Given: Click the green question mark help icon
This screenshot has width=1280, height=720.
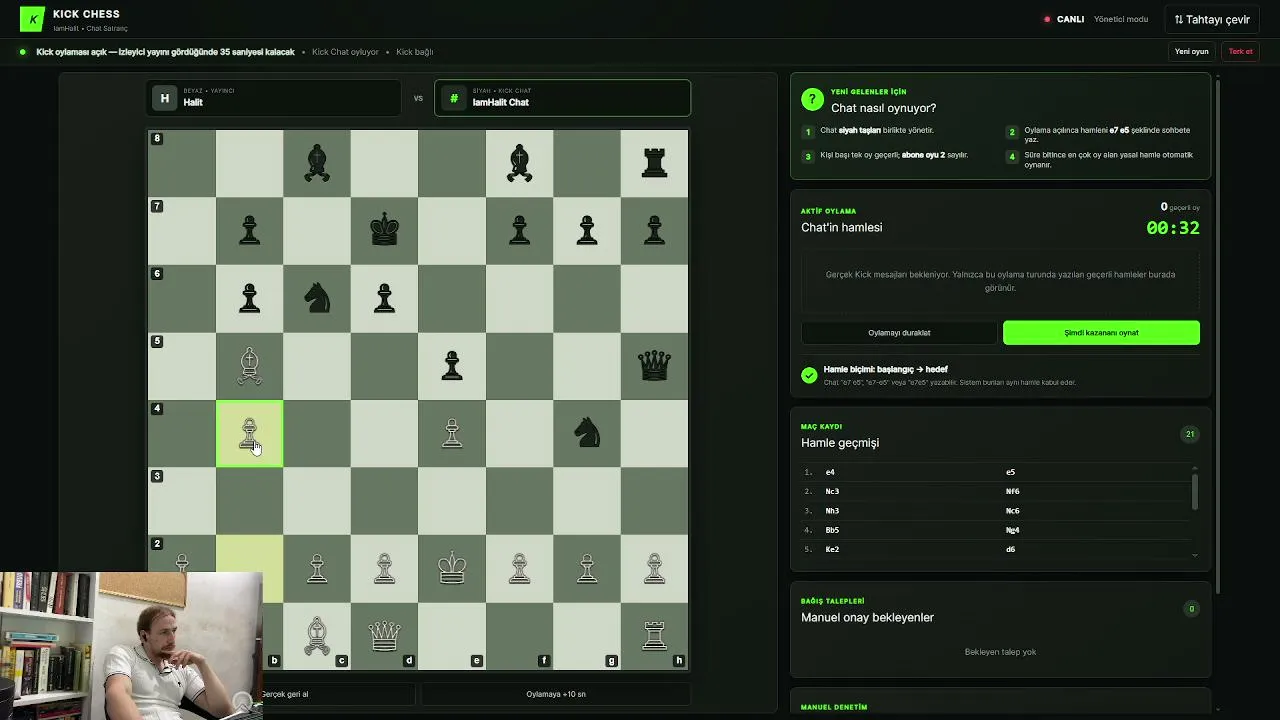Looking at the screenshot, I should point(812,99).
